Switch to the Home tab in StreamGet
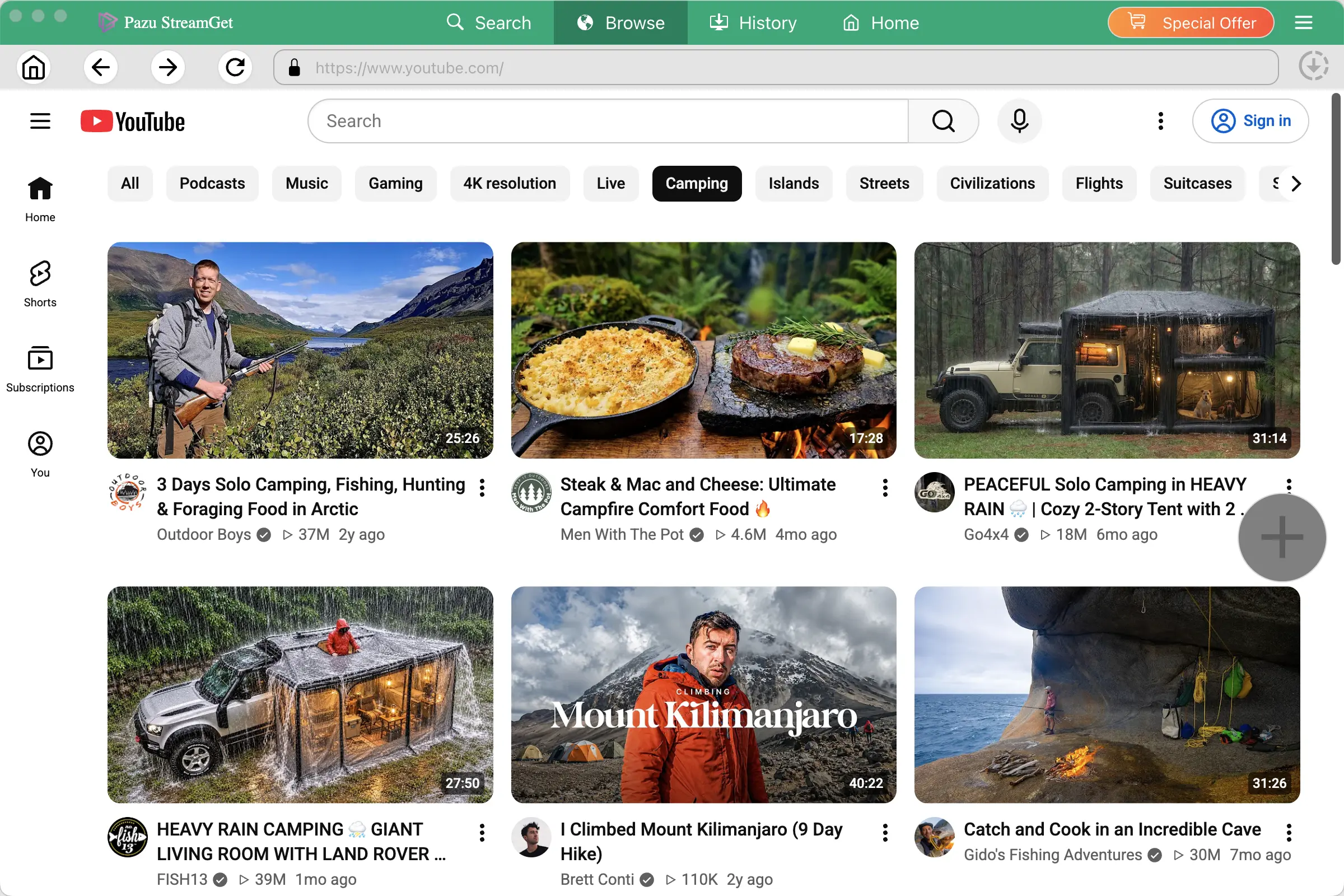The height and width of the screenshot is (896, 1344). (x=880, y=22)
